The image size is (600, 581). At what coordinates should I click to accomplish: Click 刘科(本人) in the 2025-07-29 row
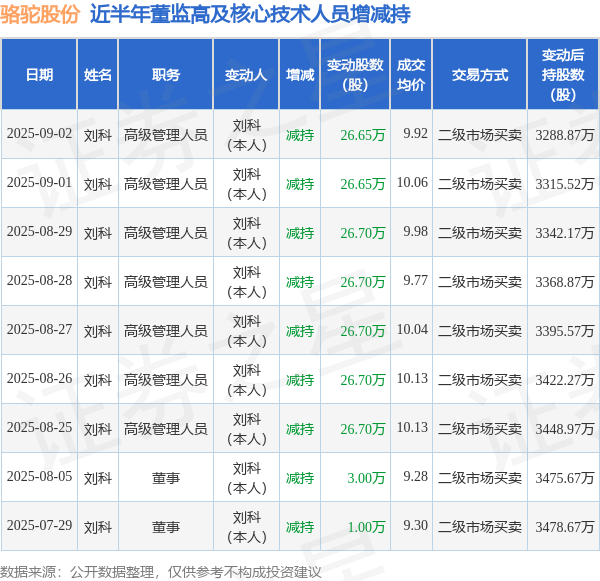click(x=246, y=527)
